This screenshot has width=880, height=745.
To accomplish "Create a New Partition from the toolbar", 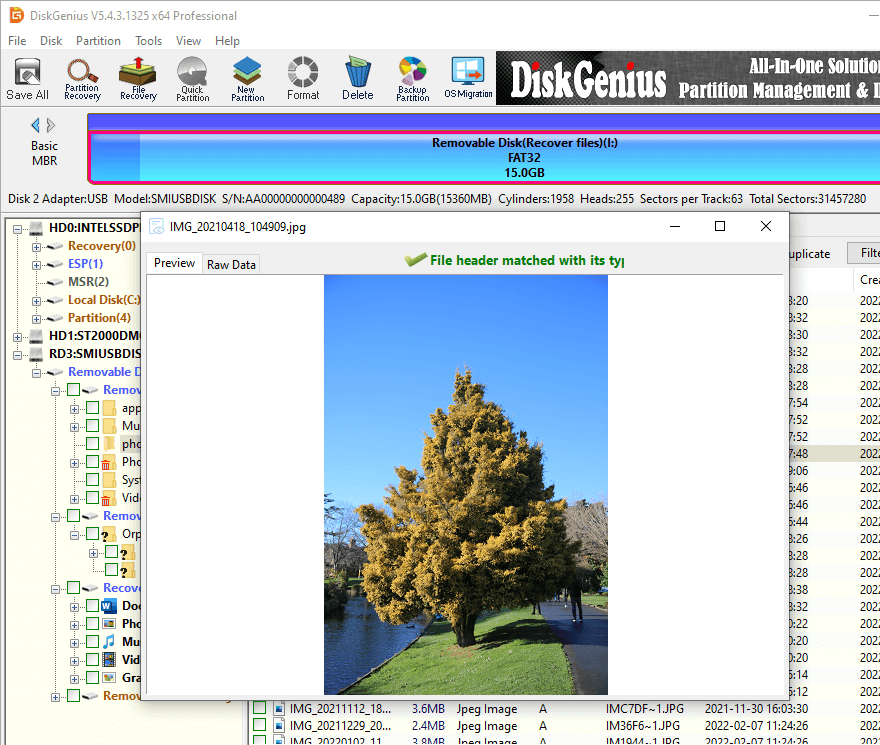I will tap(247, 78).
